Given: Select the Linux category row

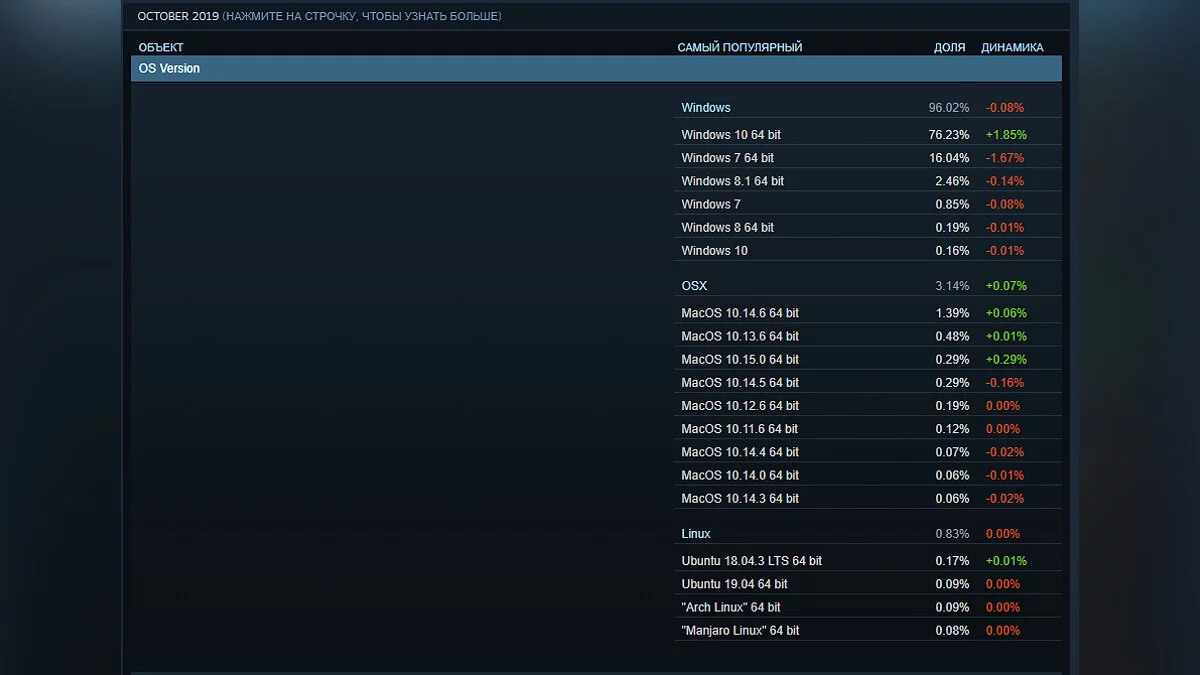Looking at the screenshot, I should 868,533.
